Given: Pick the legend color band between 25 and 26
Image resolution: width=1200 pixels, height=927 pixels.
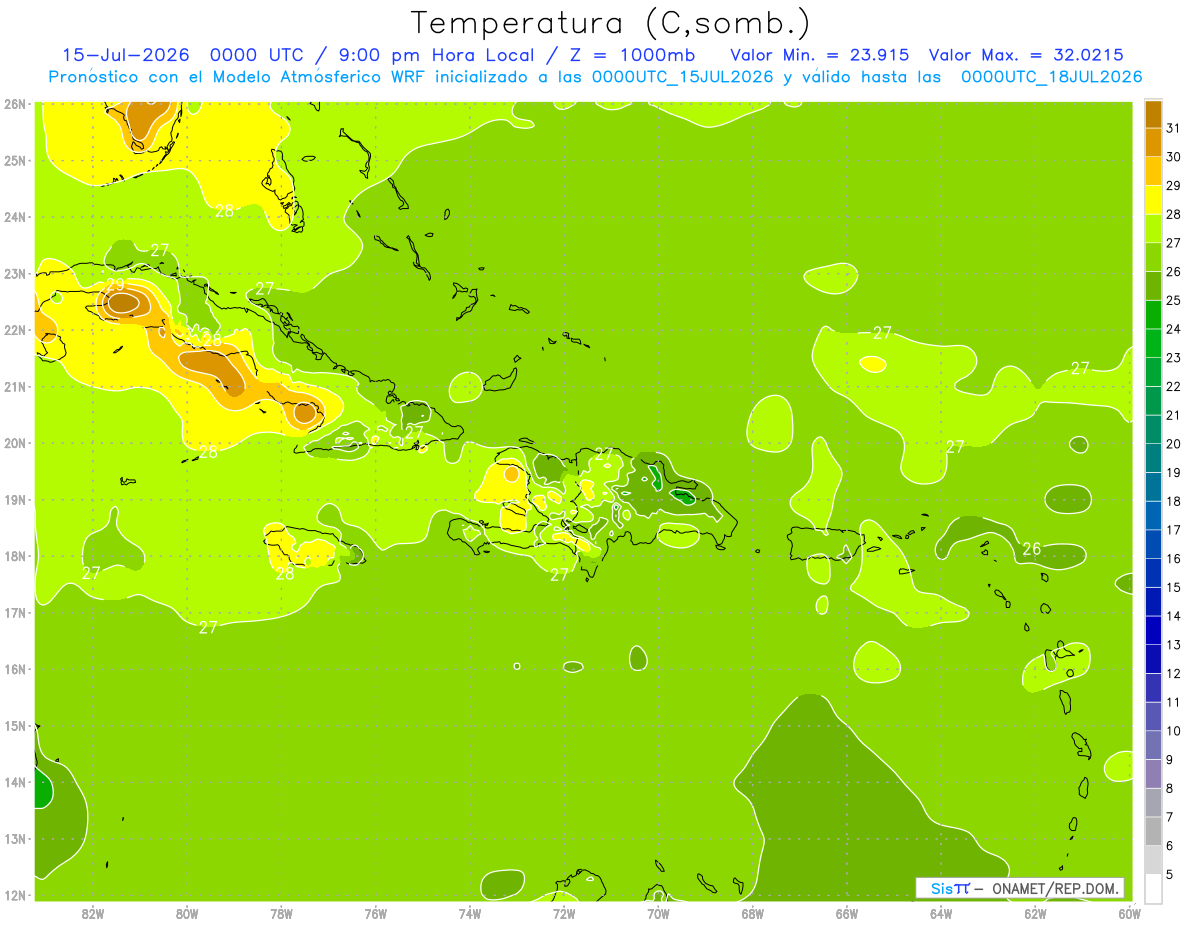Looking at the screenshot, I should coord(1153,286).
